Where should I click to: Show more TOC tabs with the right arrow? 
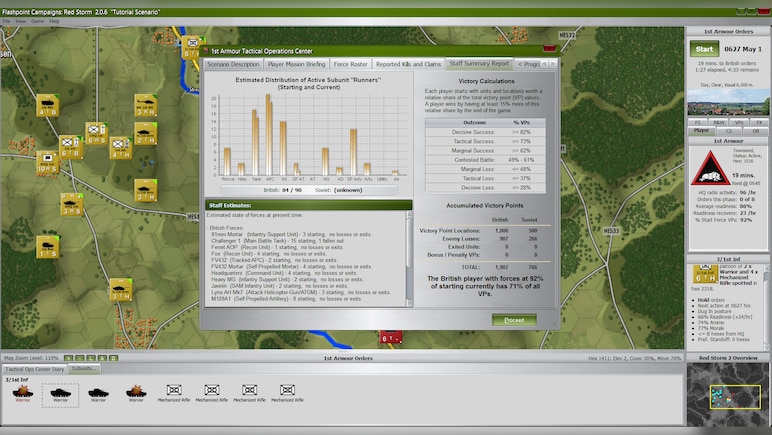(x=553, y=64)
